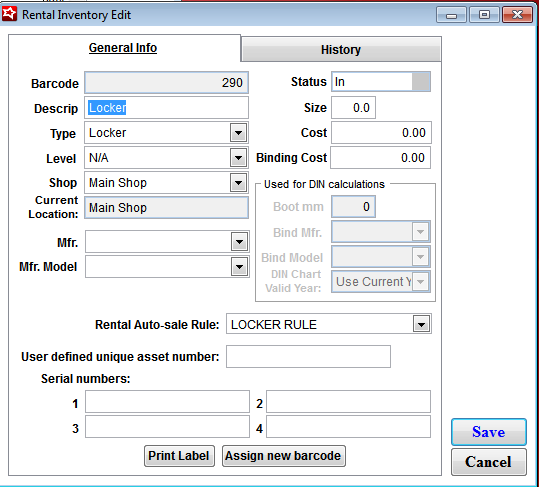Viewport: 539px width, 487px height.
Task: Click the user defined unique asset number field
Action: [x=308, y=356]
